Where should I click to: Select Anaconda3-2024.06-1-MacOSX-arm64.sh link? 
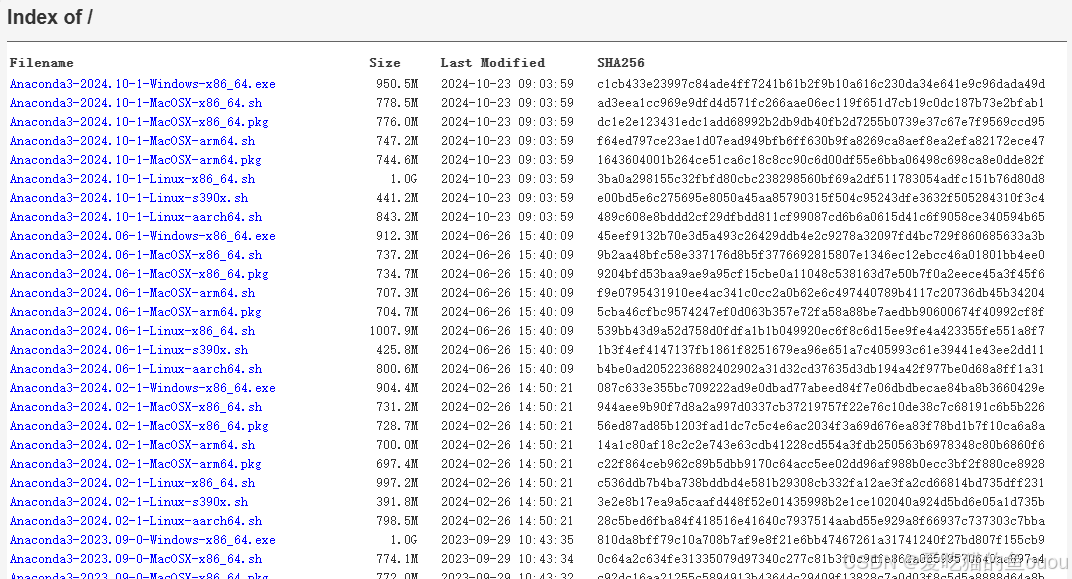click(132, 293)
